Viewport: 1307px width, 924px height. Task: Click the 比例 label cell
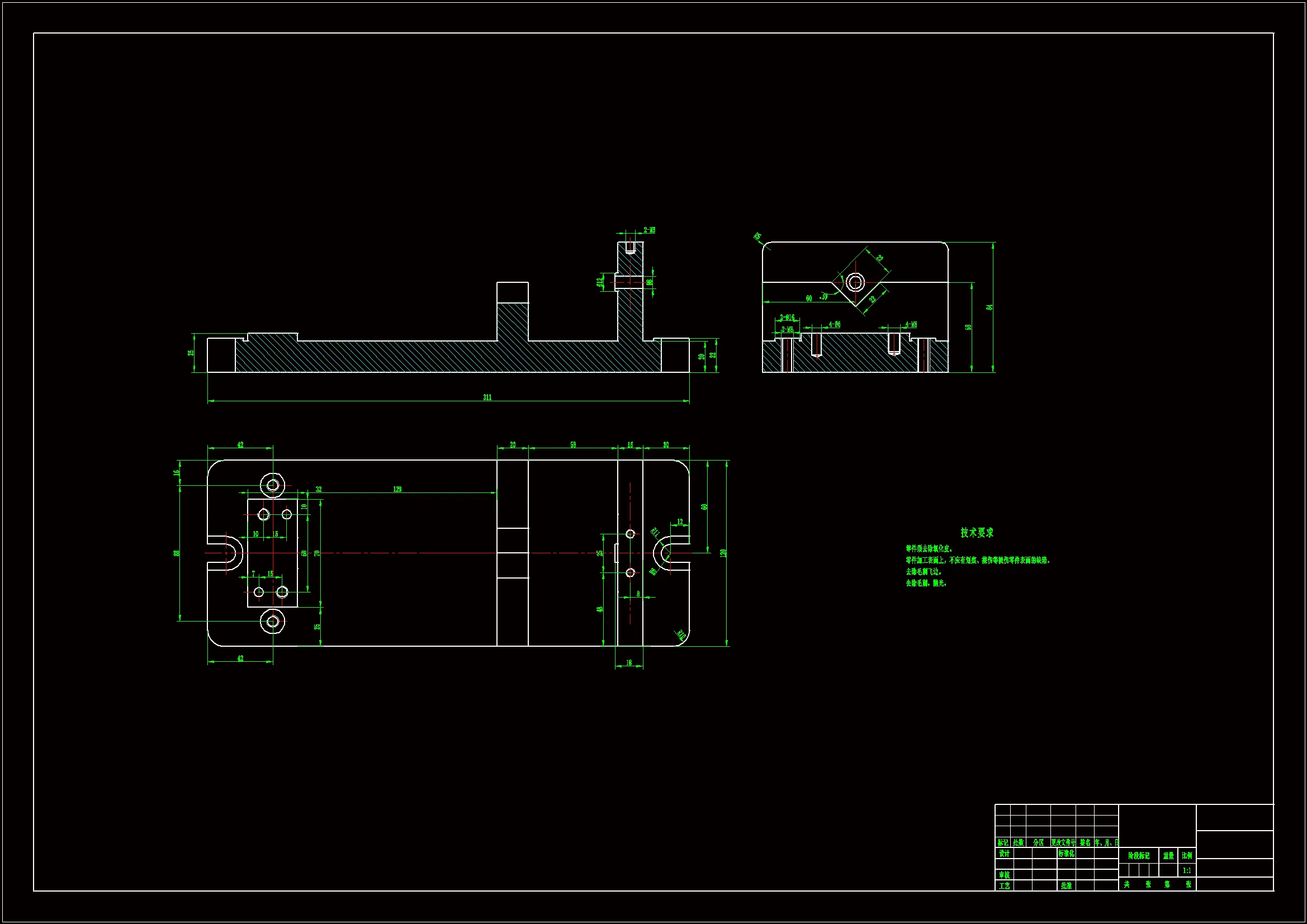point(1187,856)
